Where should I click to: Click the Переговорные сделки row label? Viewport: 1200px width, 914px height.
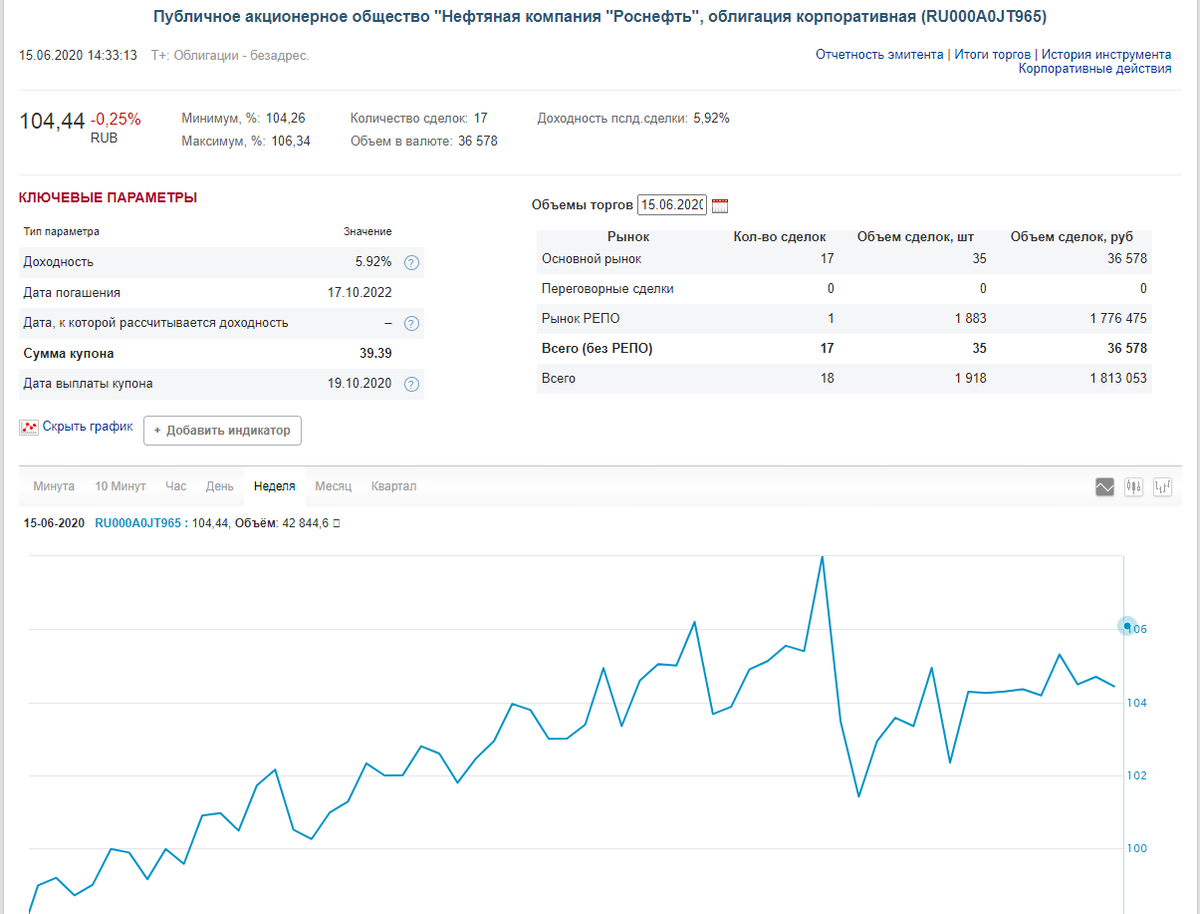coord(607,289)
